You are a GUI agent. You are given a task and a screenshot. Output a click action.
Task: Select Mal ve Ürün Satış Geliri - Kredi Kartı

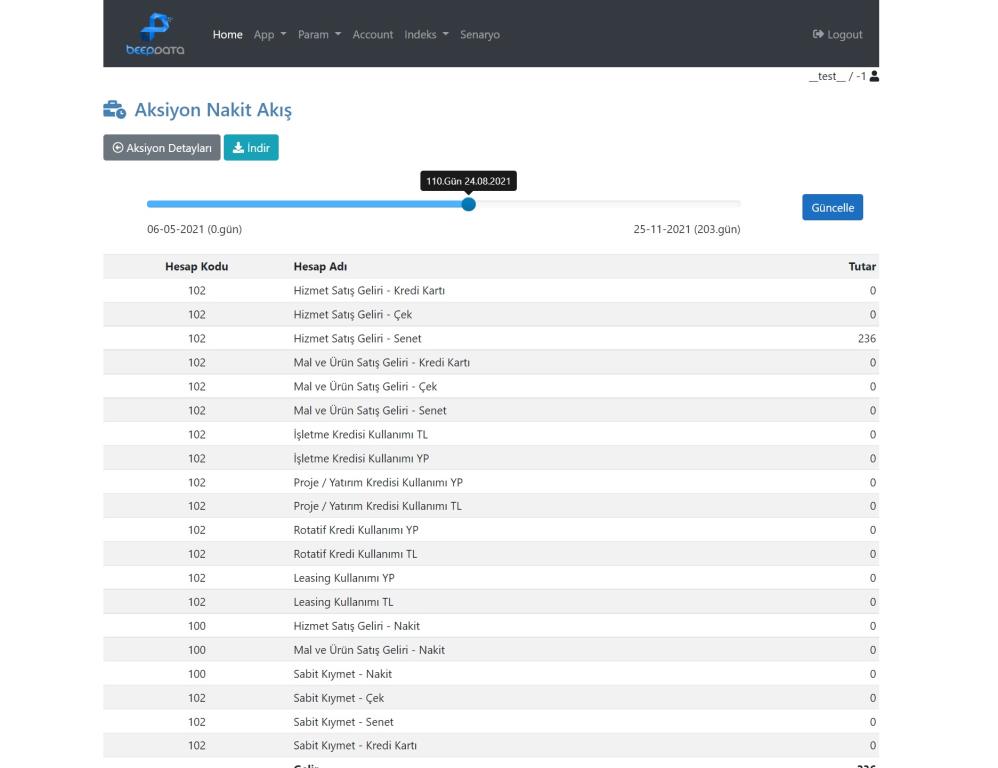point(491,363)
